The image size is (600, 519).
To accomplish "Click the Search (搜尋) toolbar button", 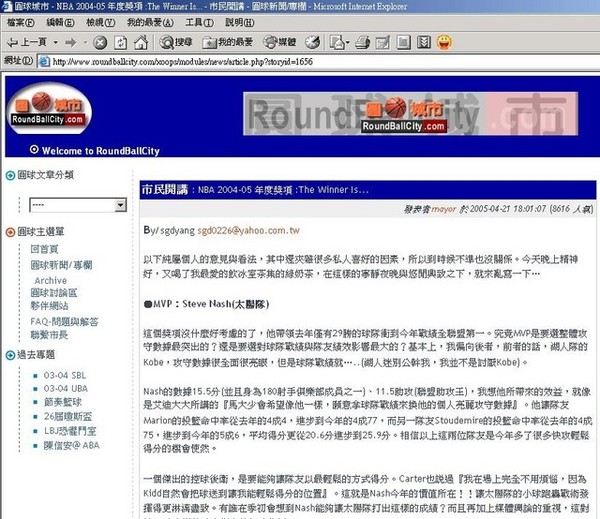I will [176, 42].
